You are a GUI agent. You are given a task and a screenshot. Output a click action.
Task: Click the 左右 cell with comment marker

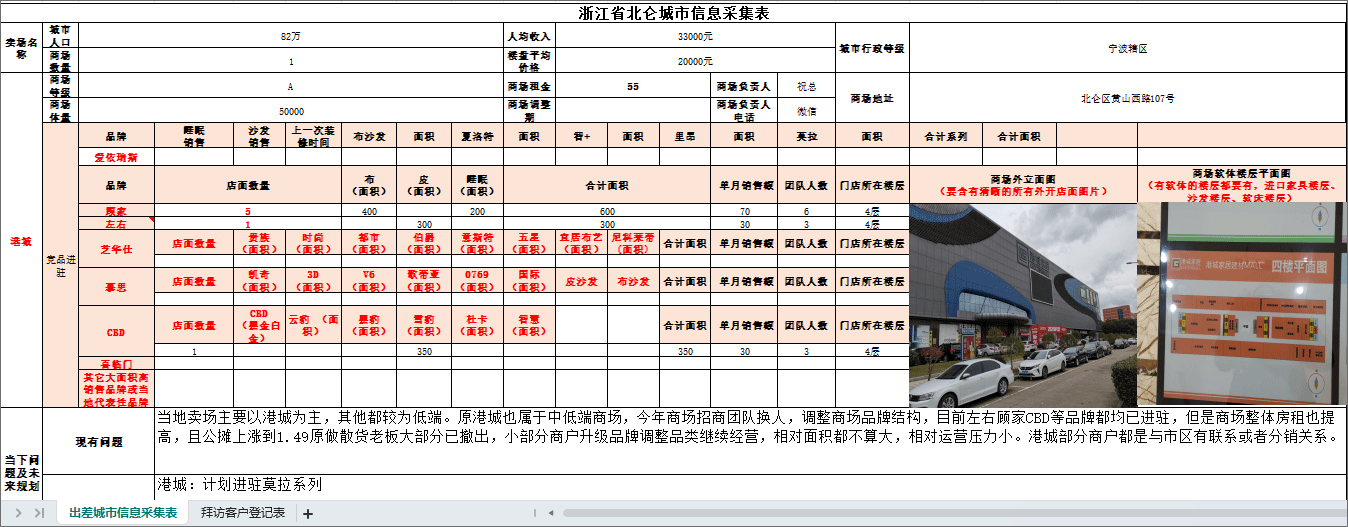point(116,225)
